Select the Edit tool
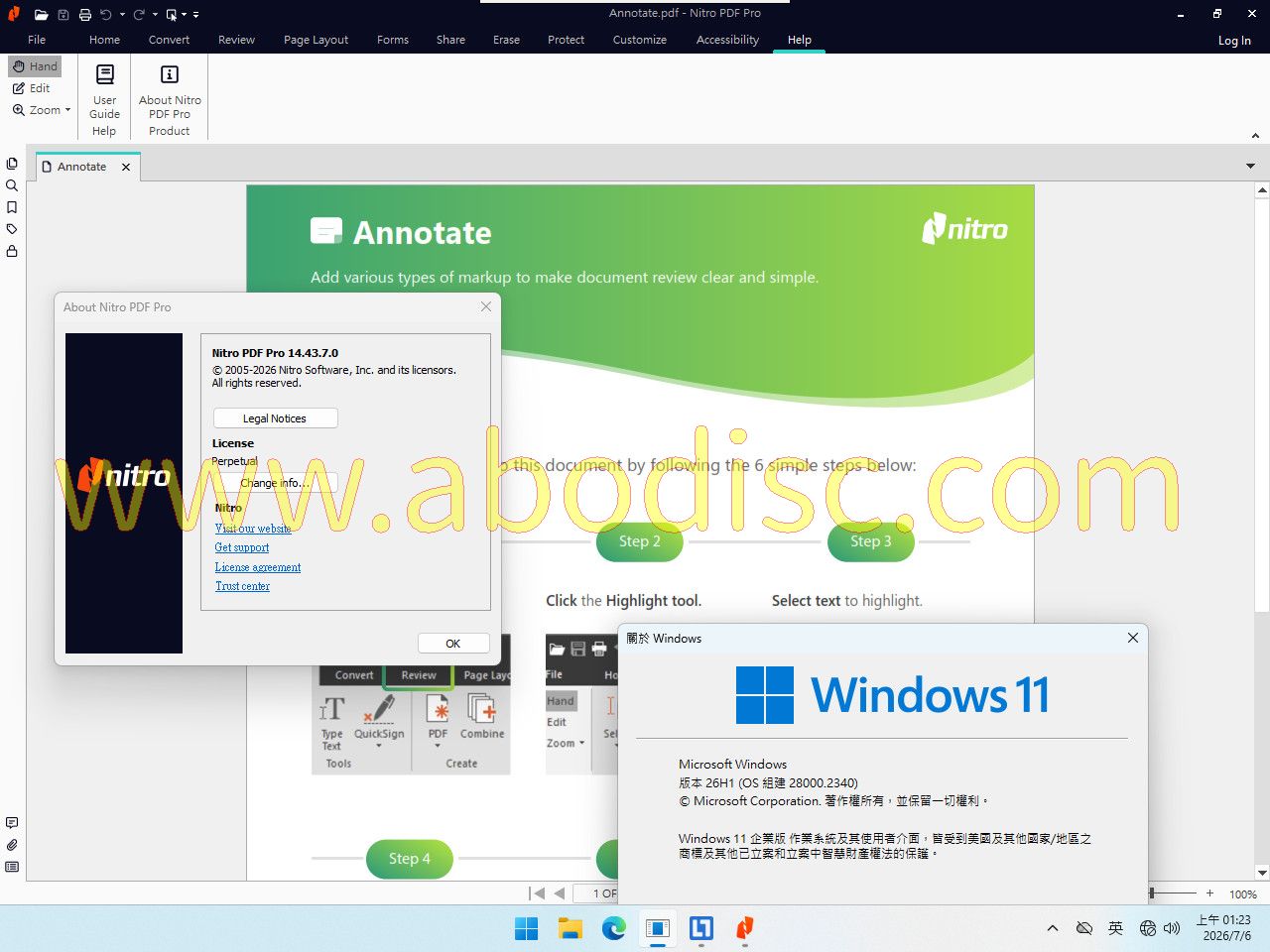The image size is (1270, 952). point(32,88)
